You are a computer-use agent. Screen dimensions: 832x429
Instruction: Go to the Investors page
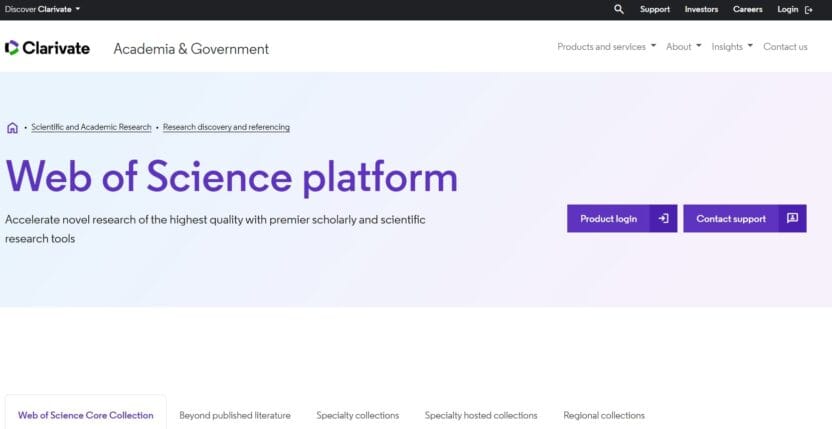(x=701, y=9)
